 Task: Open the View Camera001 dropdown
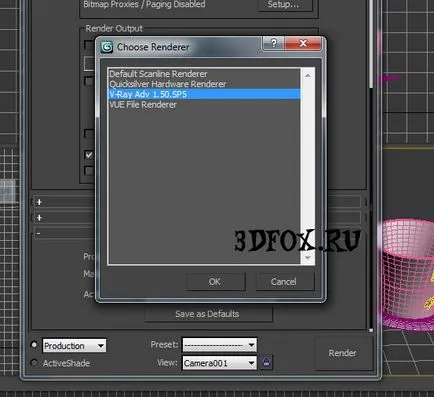(220, 363)
